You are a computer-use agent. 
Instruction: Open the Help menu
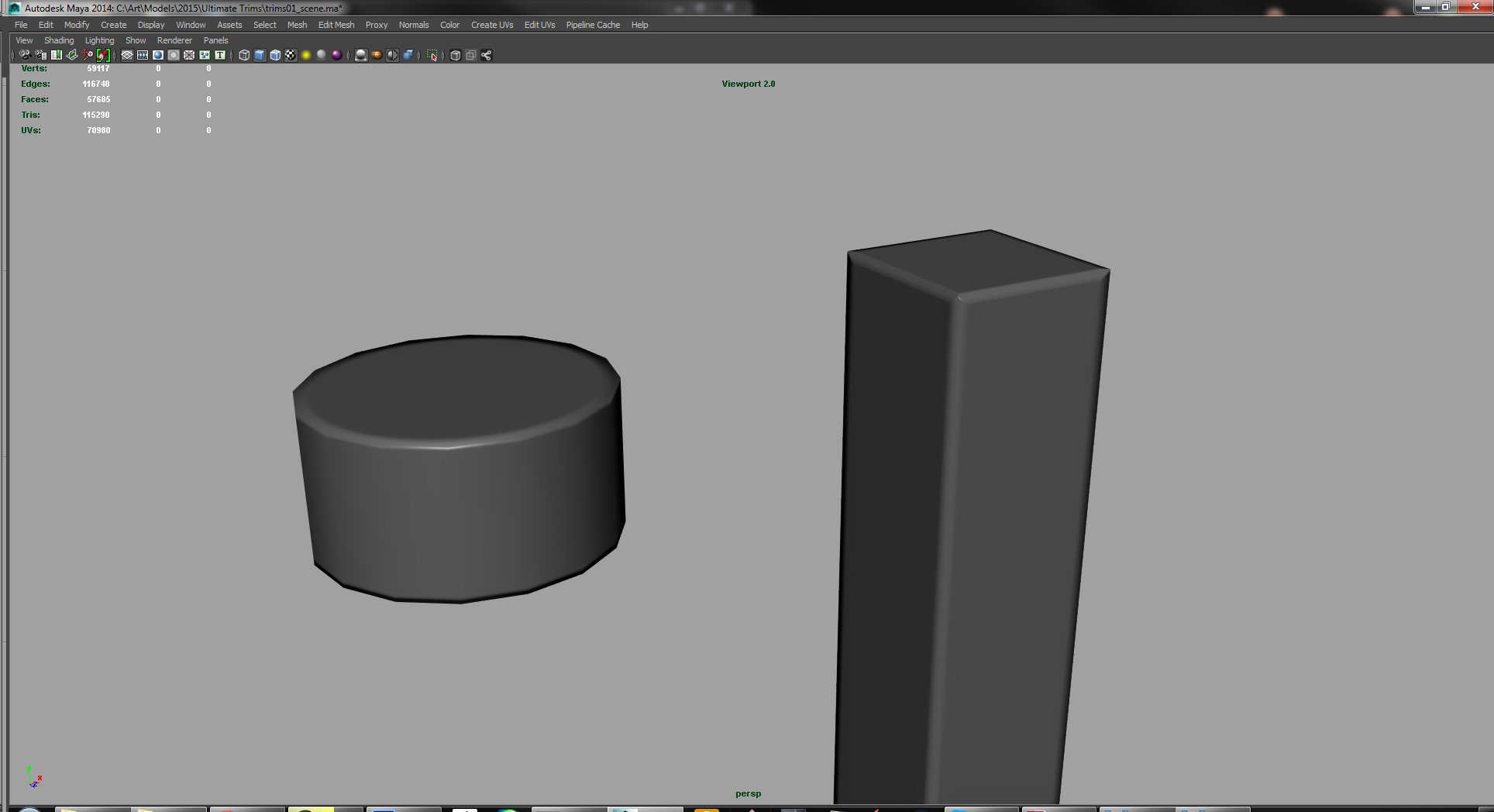[639, 25]
